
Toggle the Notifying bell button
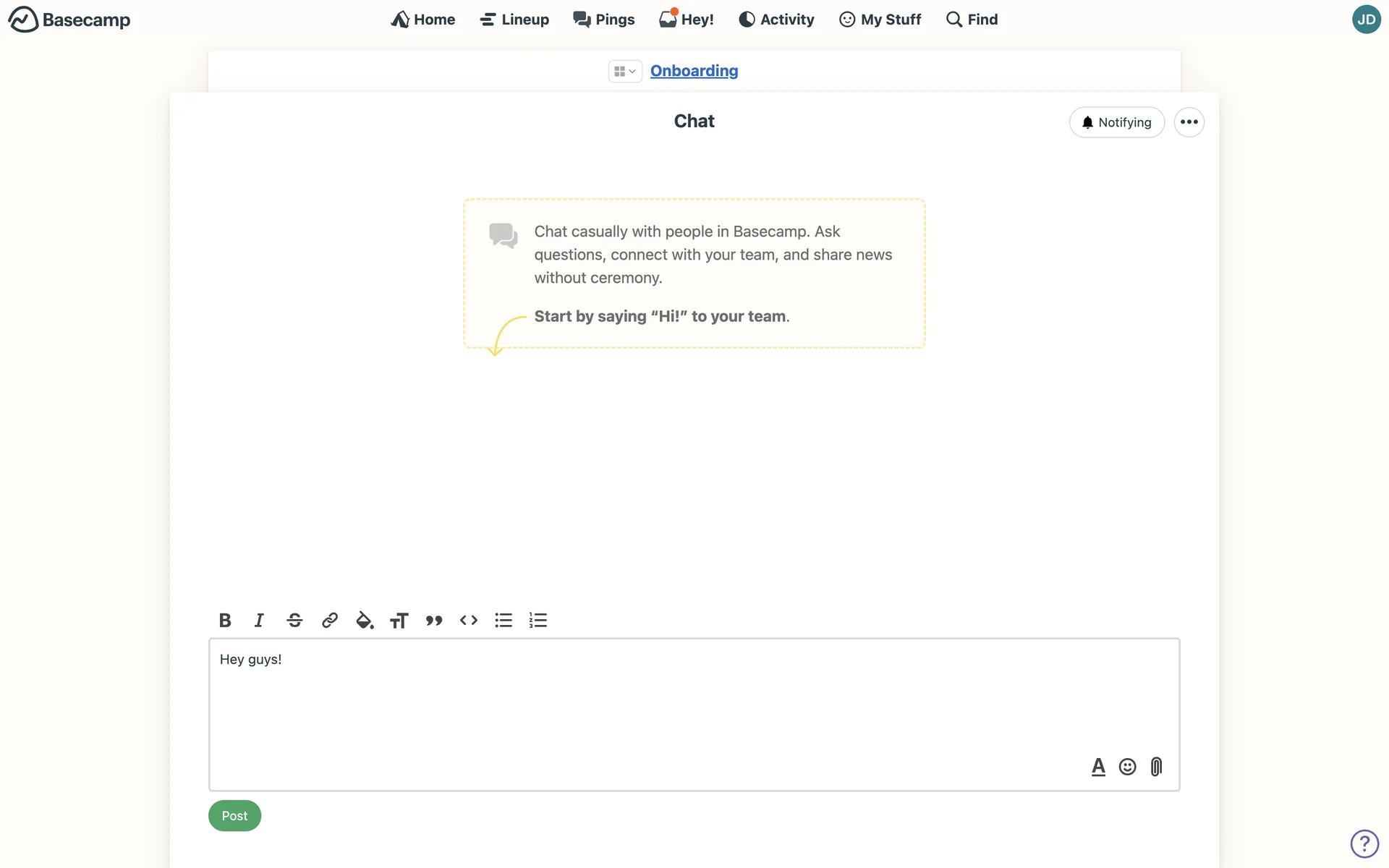[1116, 122]
